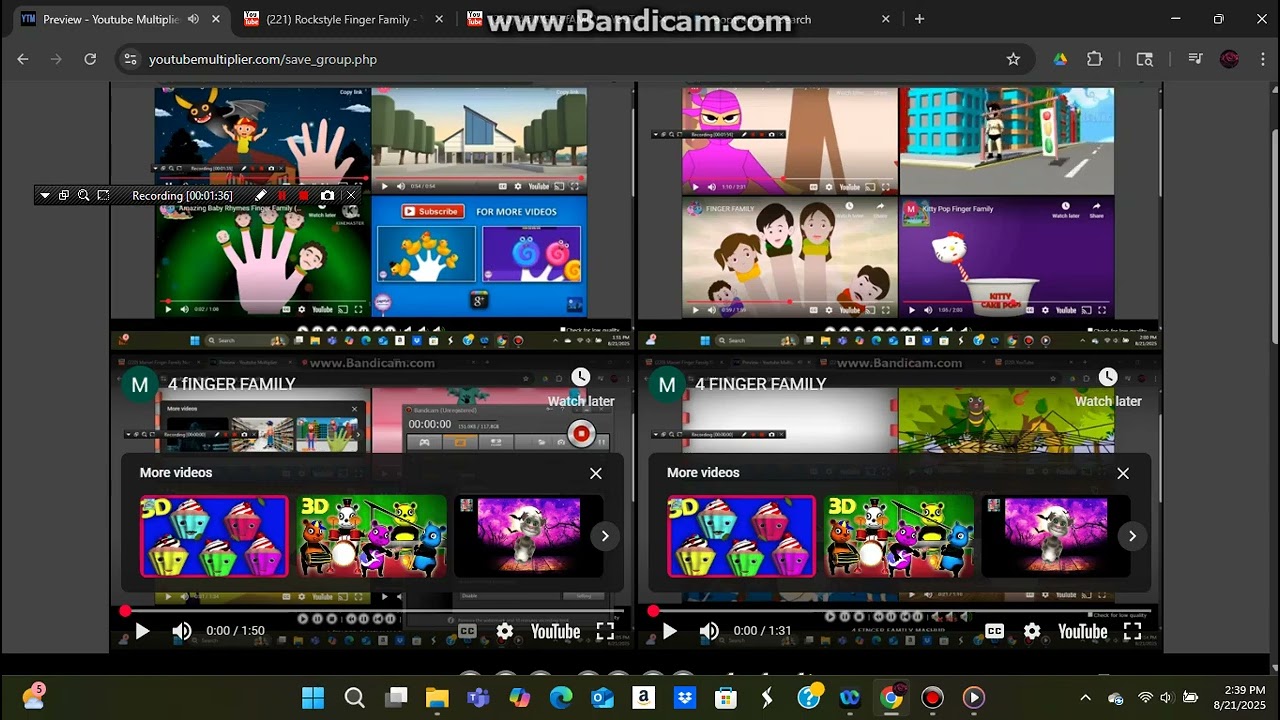
Task: Open 3D panda band thumbnail in left player
Action: (372, 536)
